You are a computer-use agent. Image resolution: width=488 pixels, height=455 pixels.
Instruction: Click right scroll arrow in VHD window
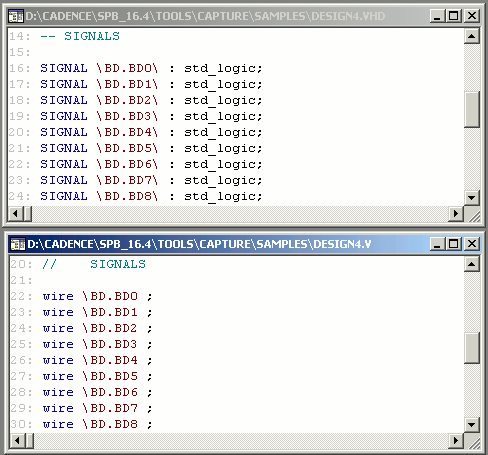456,213
